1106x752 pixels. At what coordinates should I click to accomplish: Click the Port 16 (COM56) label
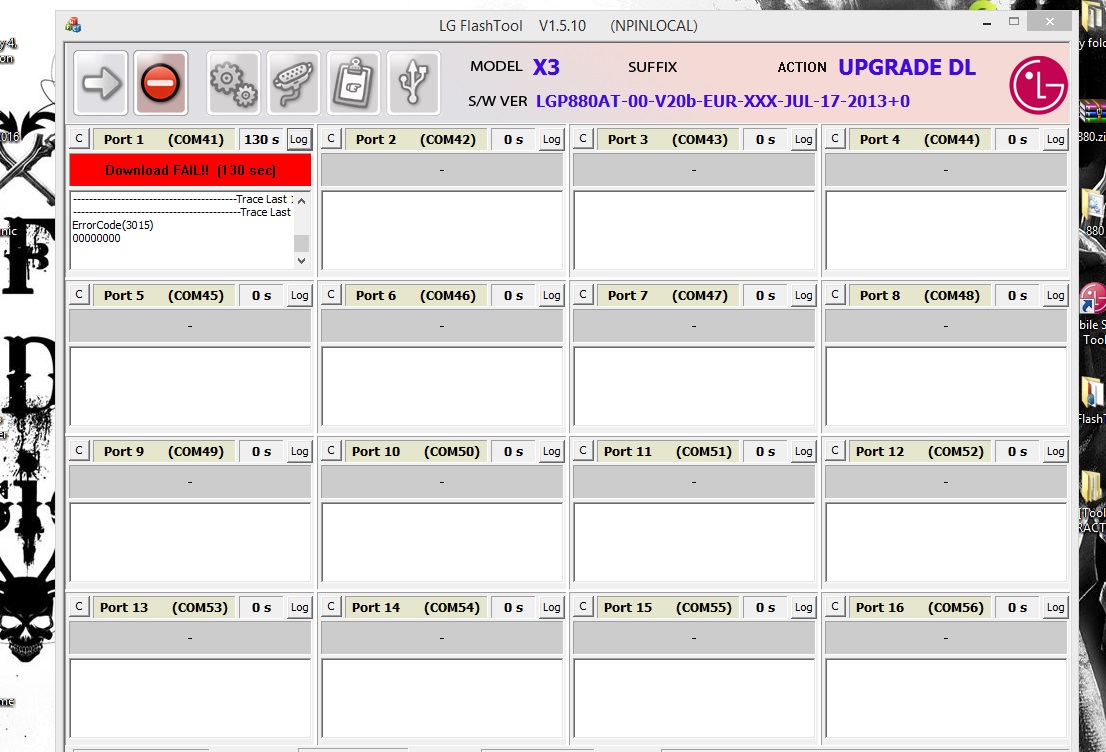(x=919, y=607)
